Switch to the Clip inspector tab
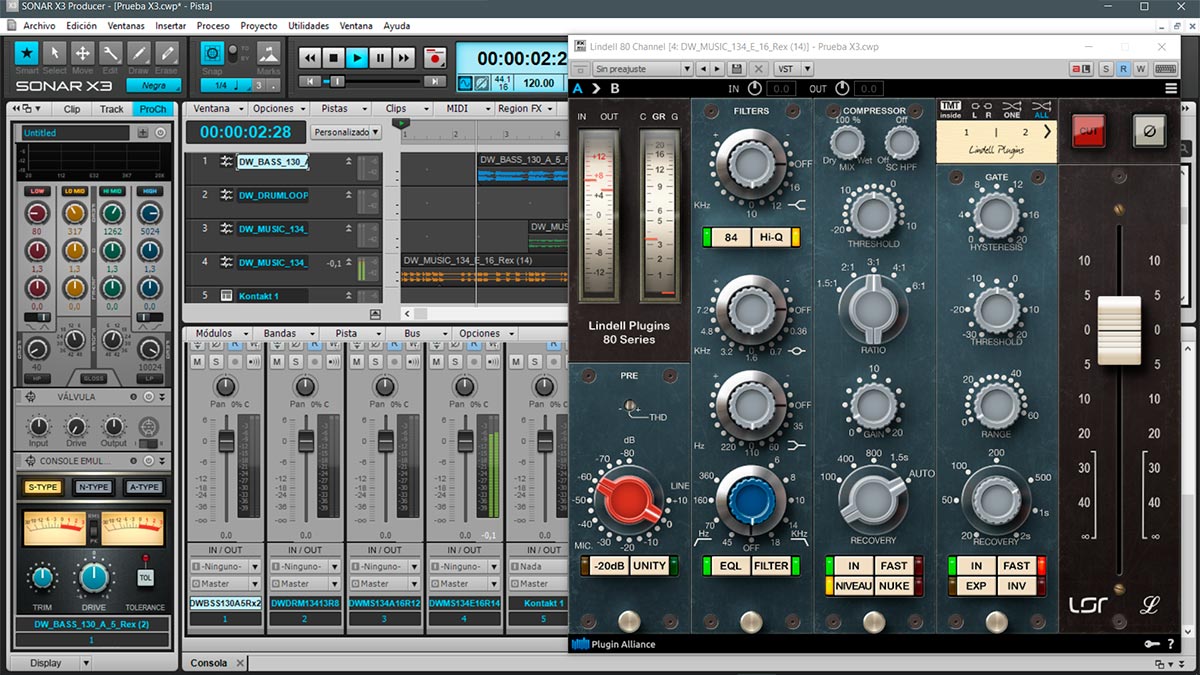 tap(72, 109)
